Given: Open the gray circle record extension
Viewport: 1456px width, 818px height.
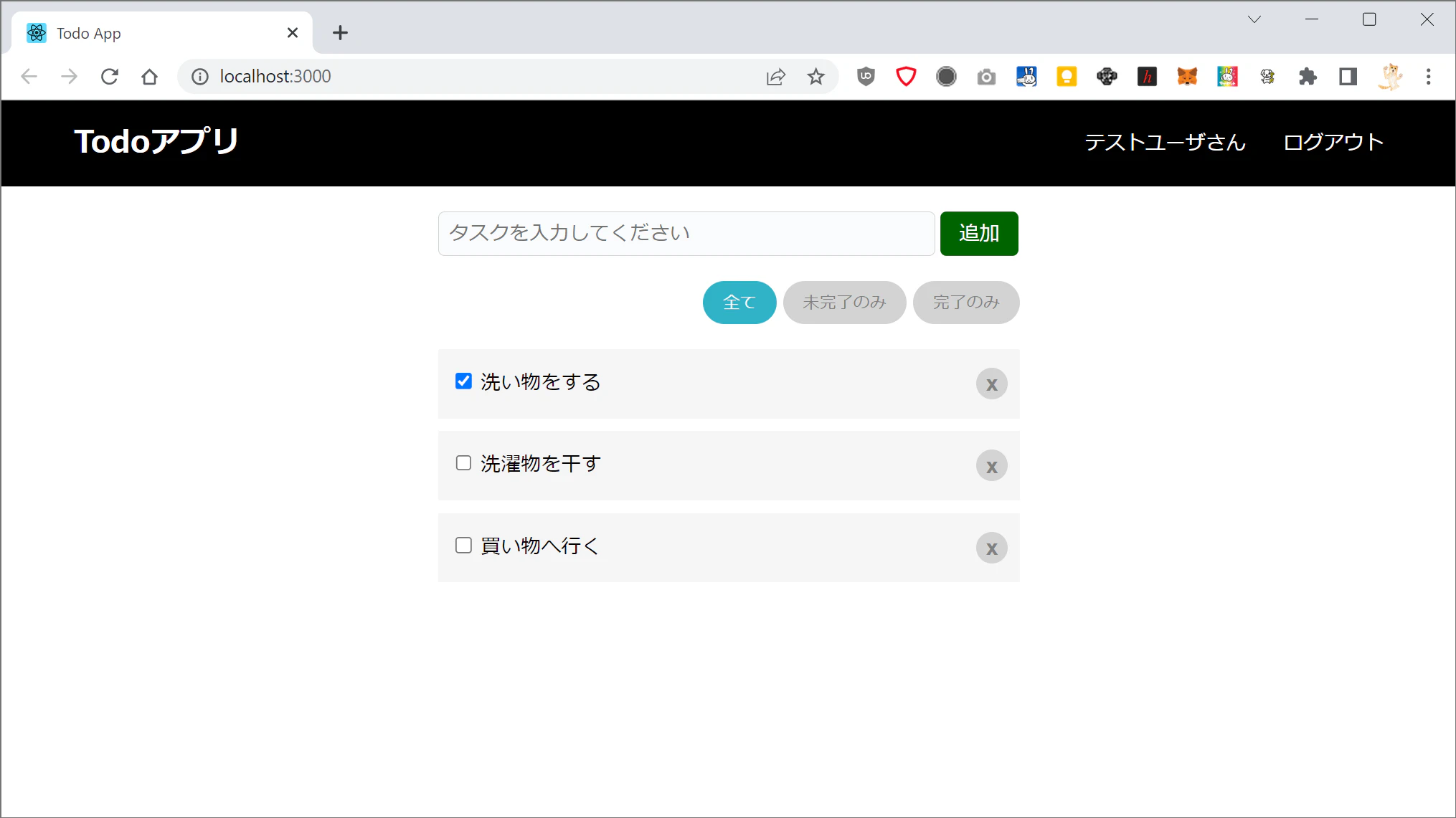Looking at the screenshot, I should click(x=946, y=77).
